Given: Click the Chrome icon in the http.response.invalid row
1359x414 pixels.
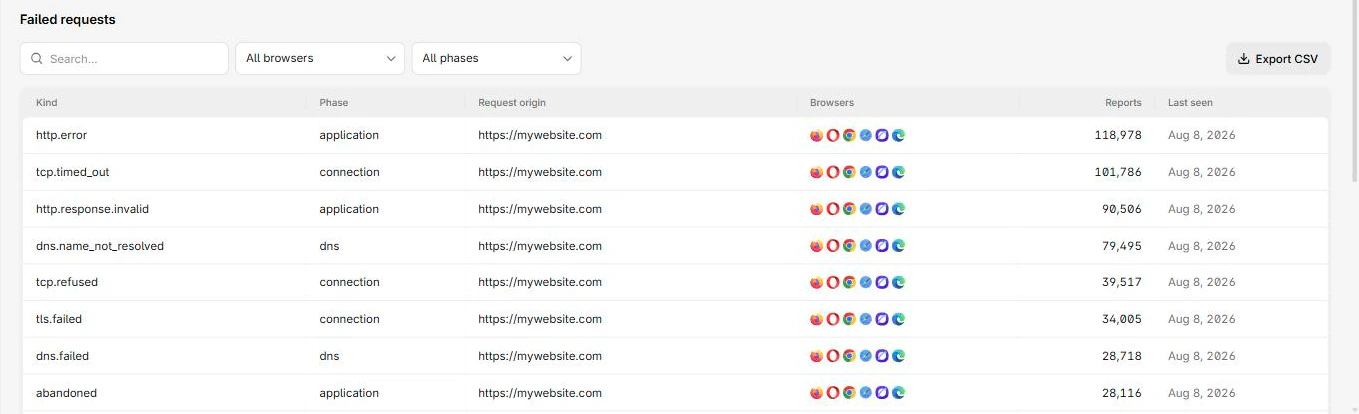Looking at the screenshot, I should [849, 209].
